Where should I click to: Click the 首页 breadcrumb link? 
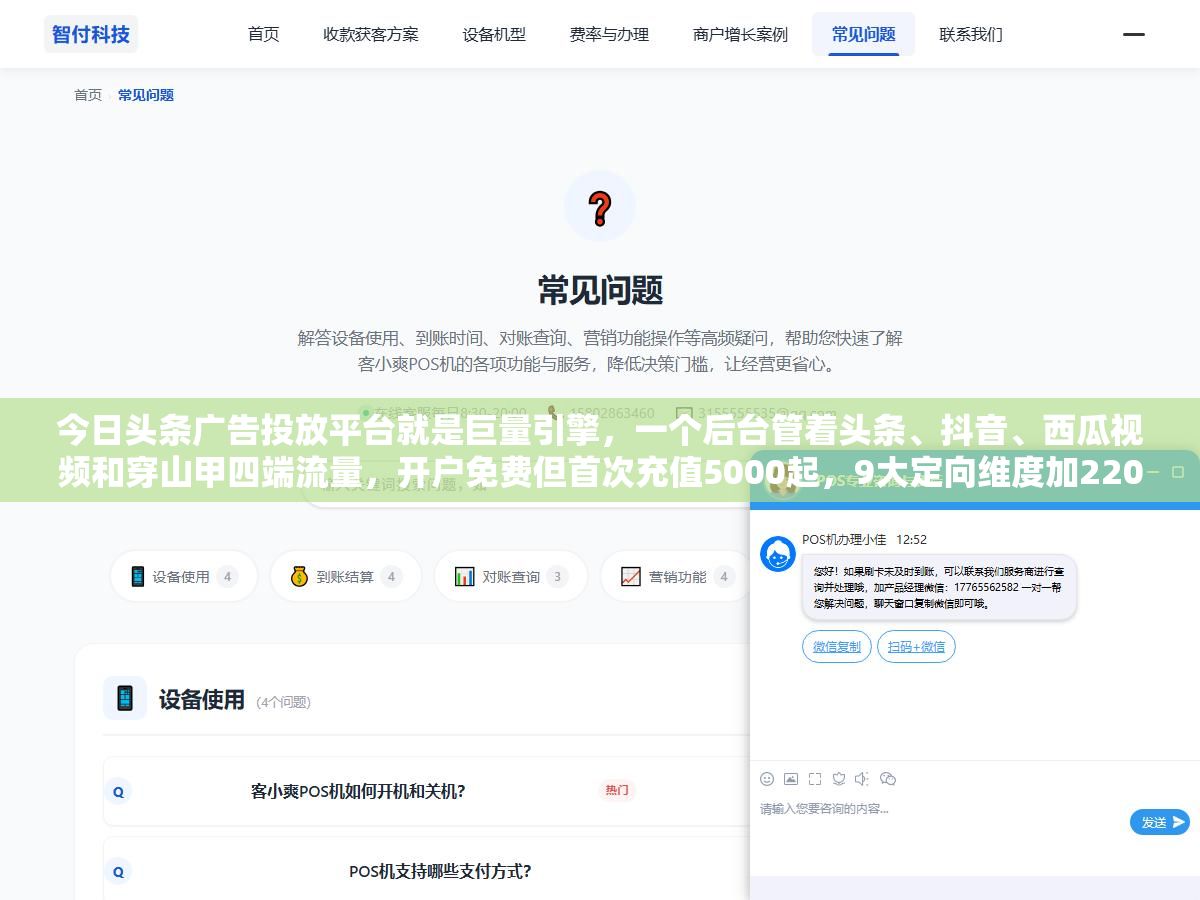coord(88,95)
